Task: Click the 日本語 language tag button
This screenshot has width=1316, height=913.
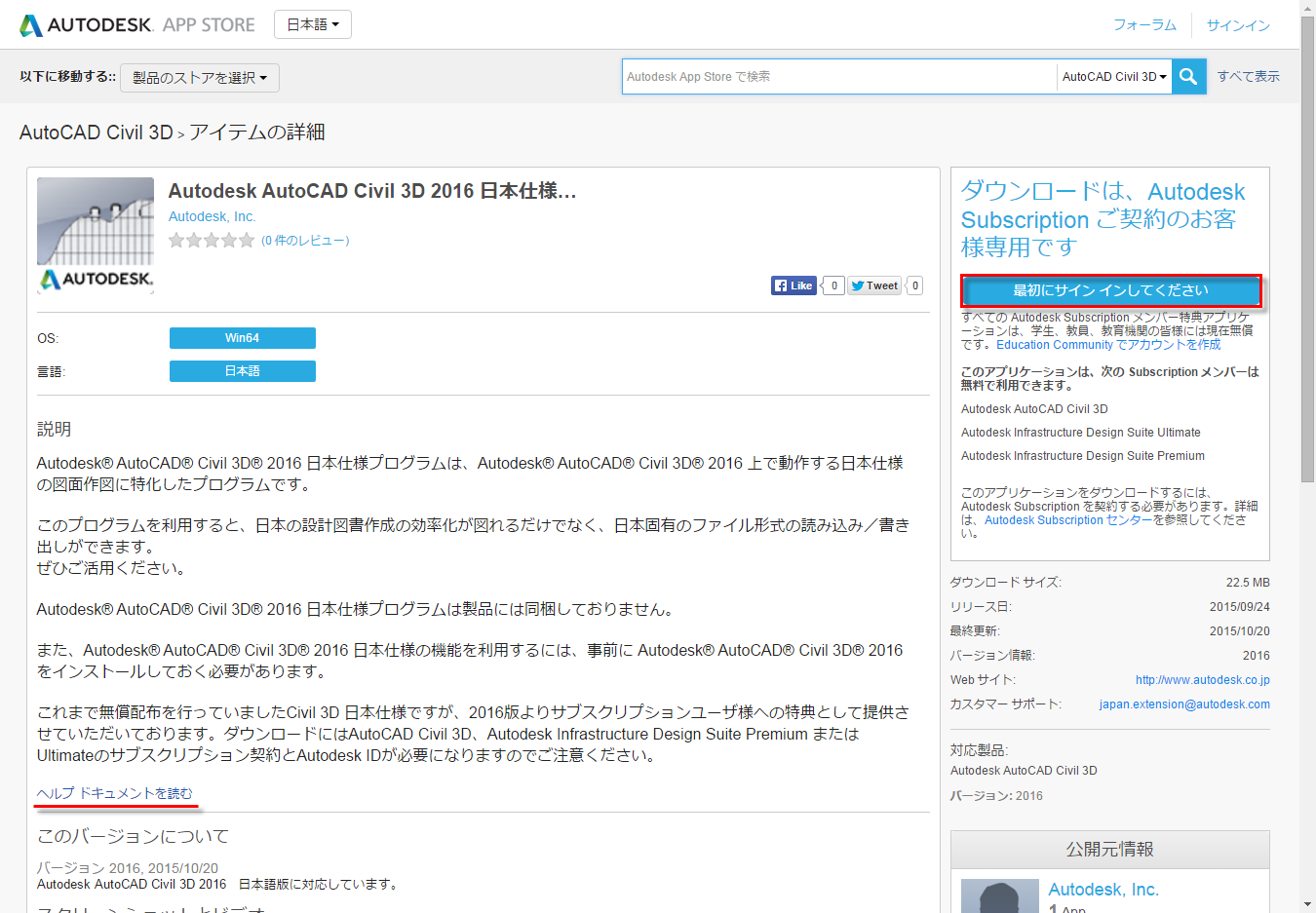Action: (243, 371)
